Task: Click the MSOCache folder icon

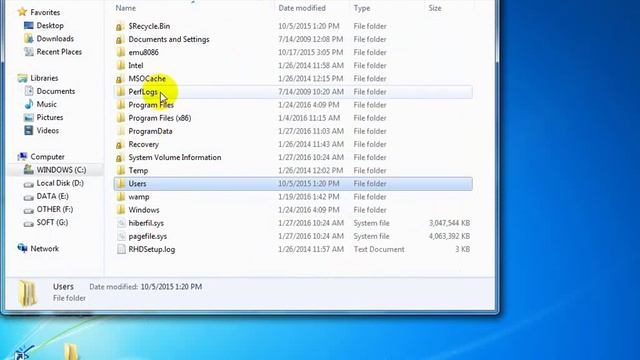Action: tap(120, 78)
